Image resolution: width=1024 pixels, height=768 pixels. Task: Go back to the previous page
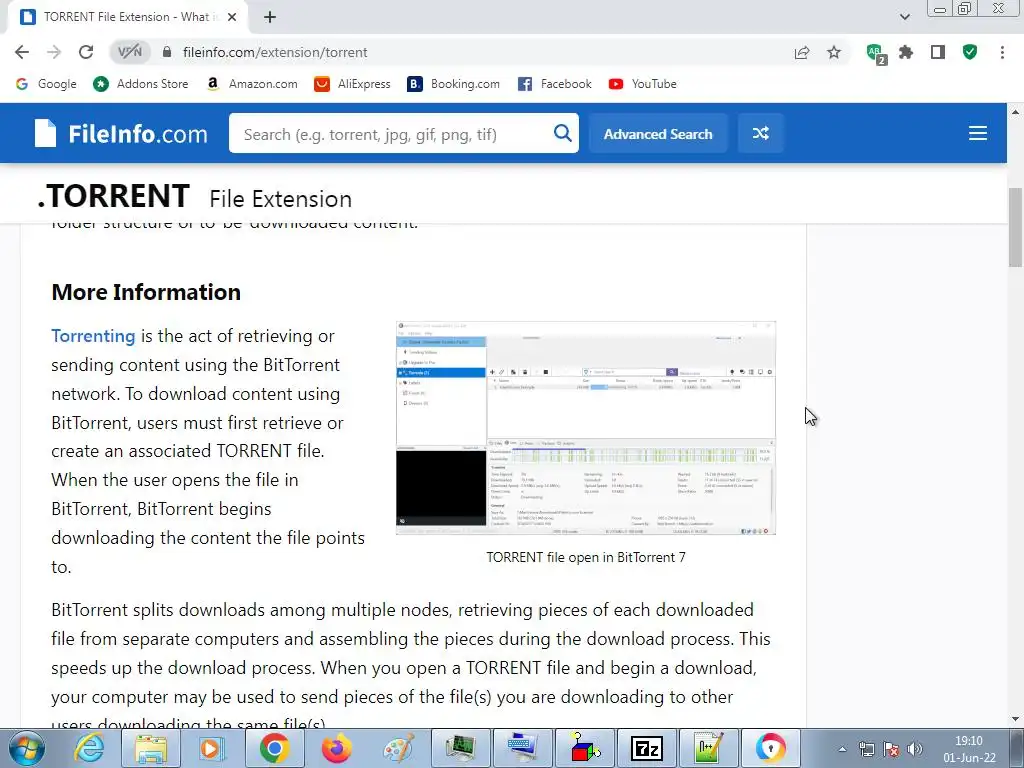click(x=22, y=52)
